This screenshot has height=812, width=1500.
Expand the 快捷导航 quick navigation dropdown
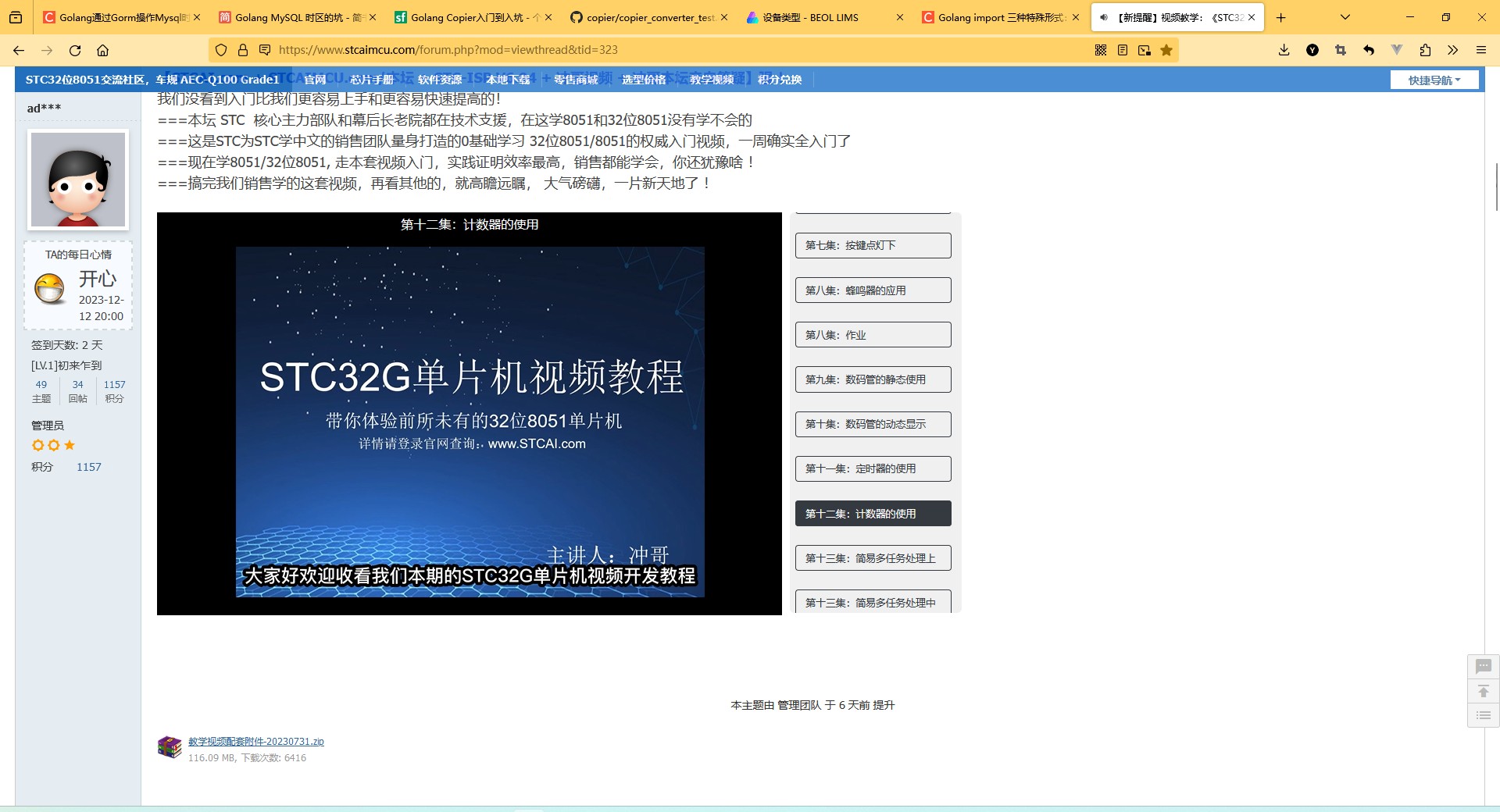(x=1434, y=80)
